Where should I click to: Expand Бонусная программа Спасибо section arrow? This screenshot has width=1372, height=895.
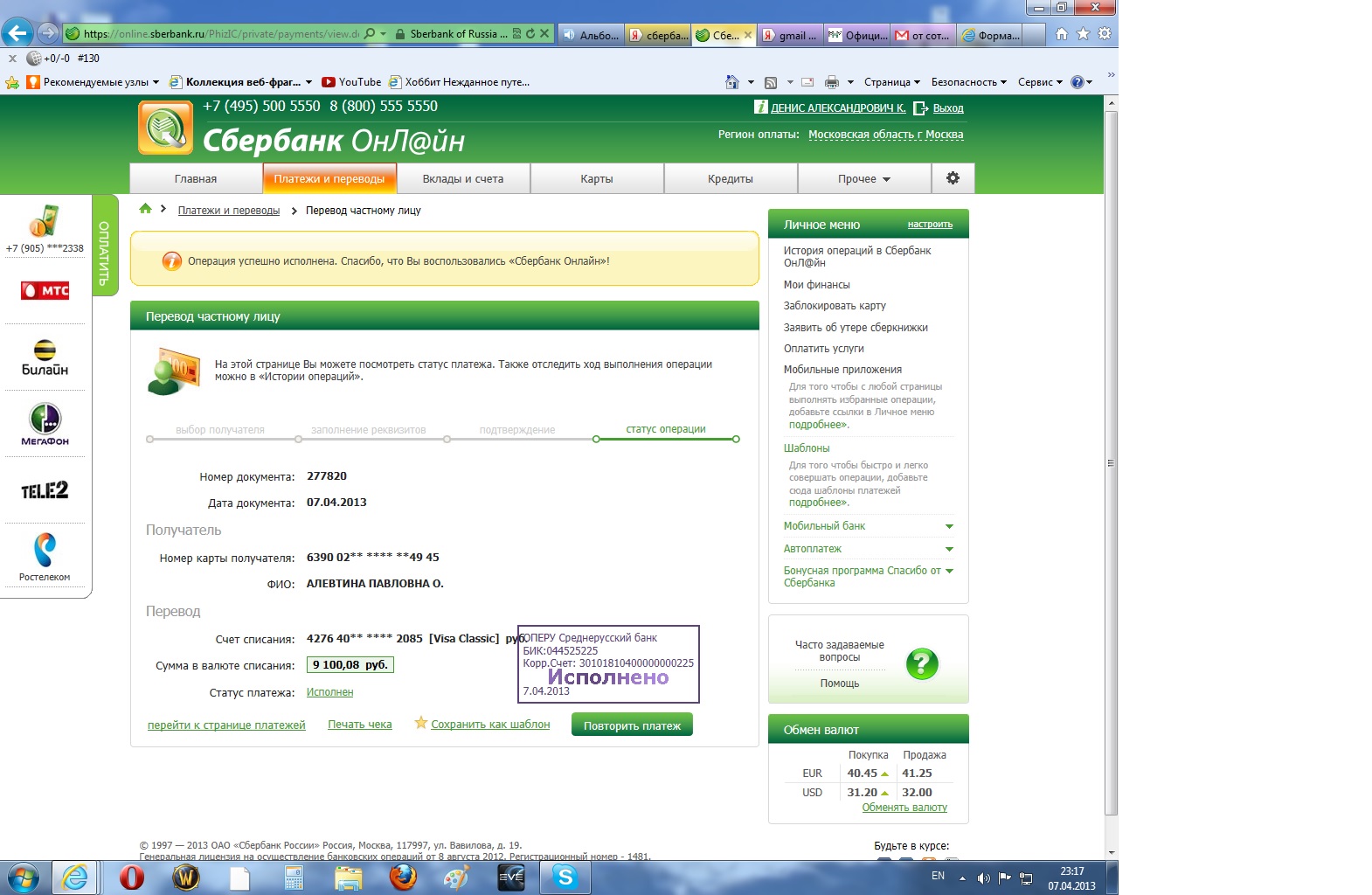click(949, 571)
